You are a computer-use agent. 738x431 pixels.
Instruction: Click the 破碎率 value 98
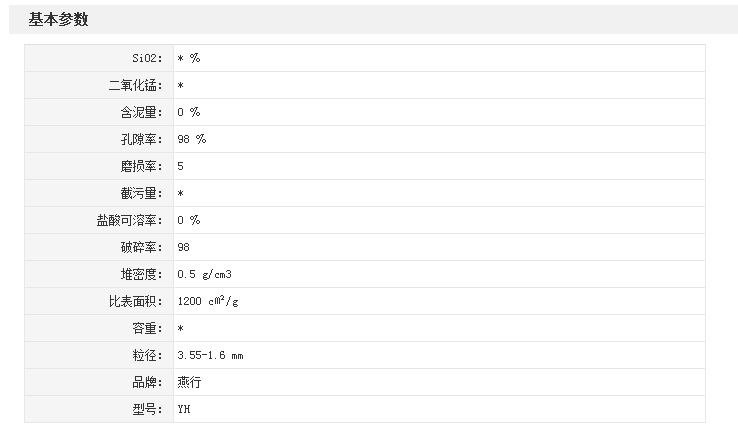184,247
